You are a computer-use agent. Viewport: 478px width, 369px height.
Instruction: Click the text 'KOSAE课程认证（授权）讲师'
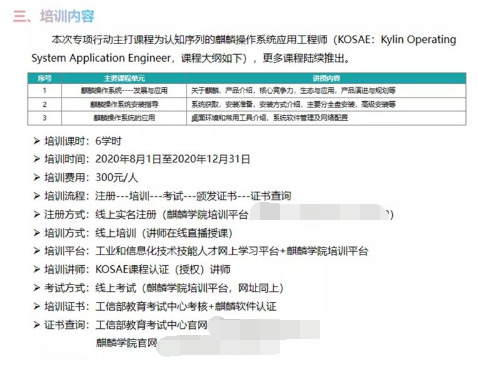tap(163, 269)
